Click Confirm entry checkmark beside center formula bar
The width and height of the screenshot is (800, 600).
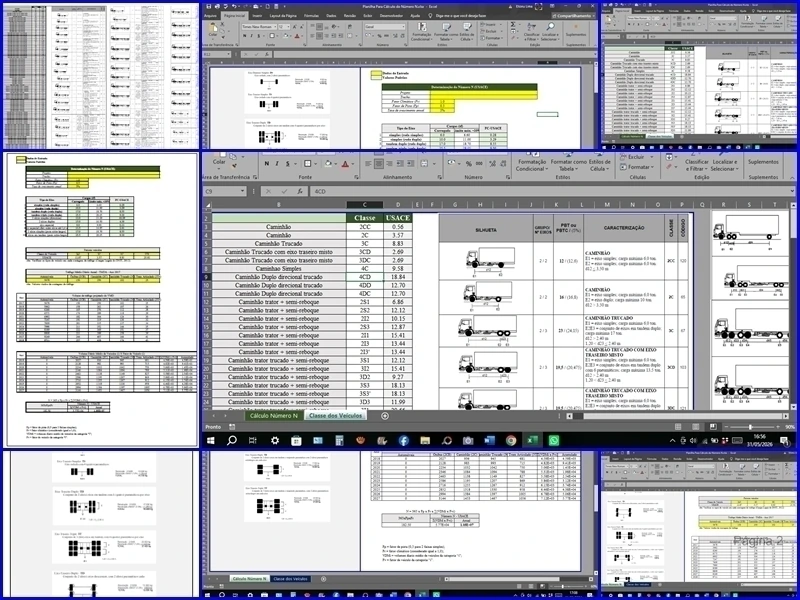click(x=284, y=191)
